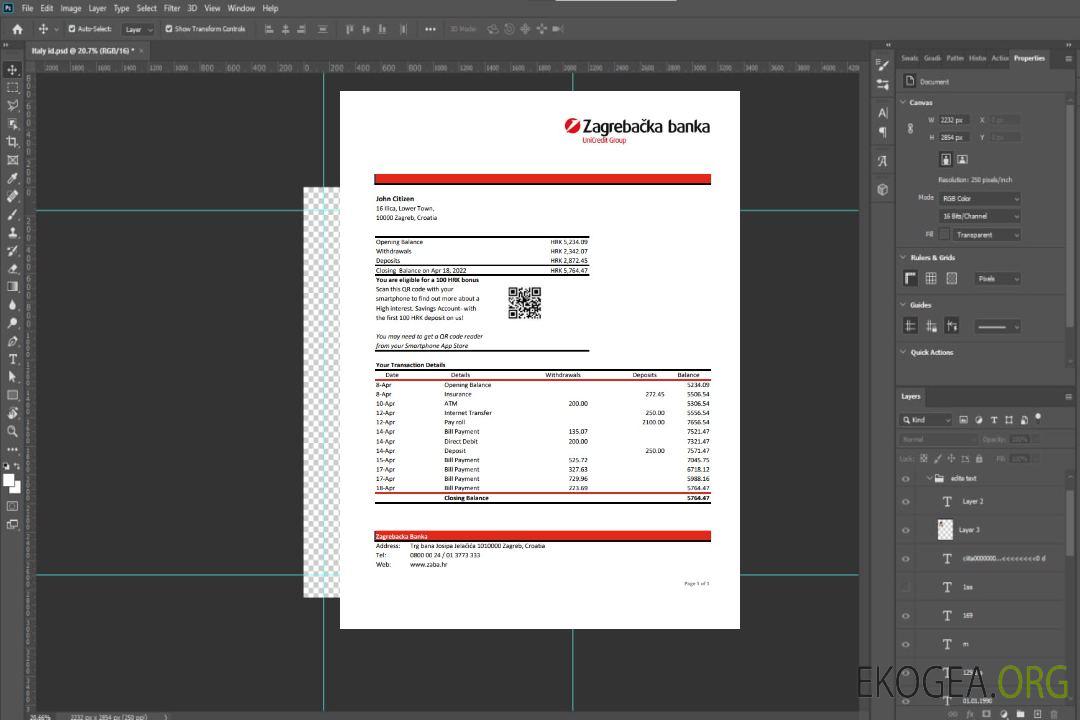This screenshot has height=720, width=1080.
Task: Select the Rectangular Marquee tool
Action: (x=12, y=88)
